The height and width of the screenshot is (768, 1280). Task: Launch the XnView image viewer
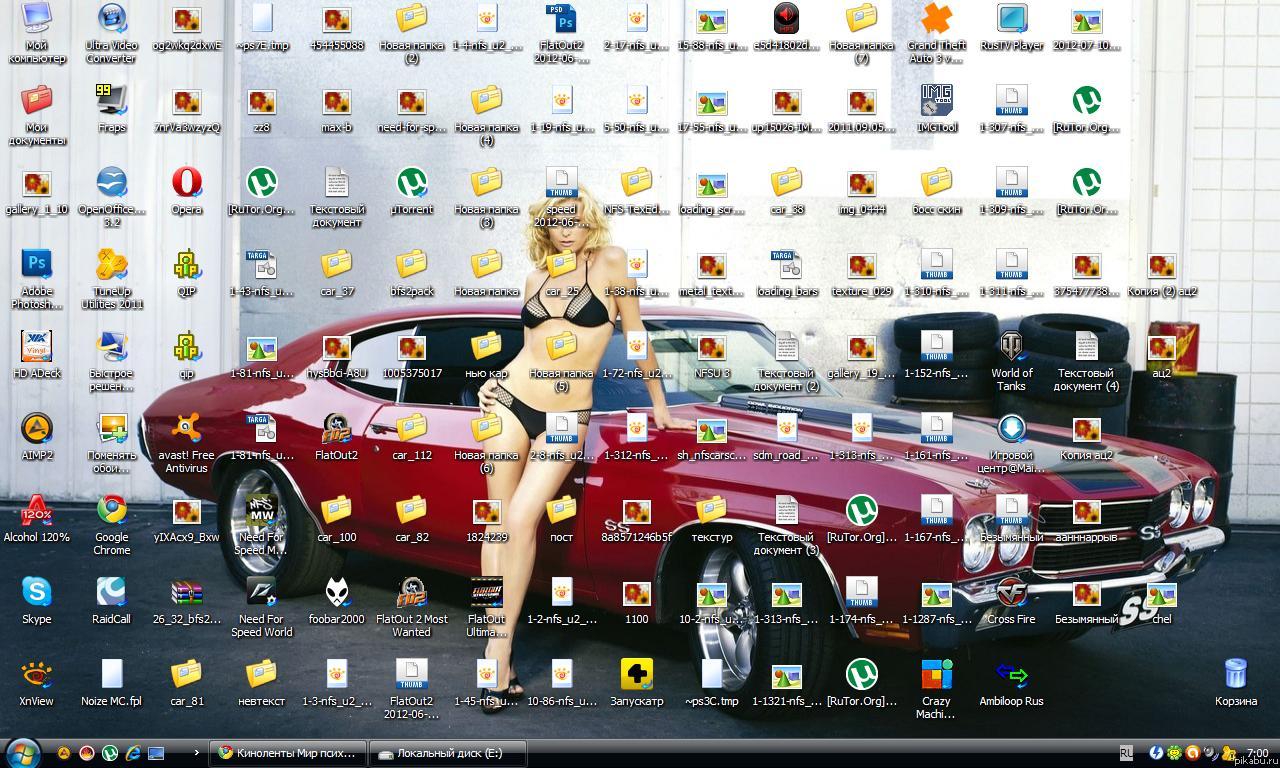(x=37, y=682)
